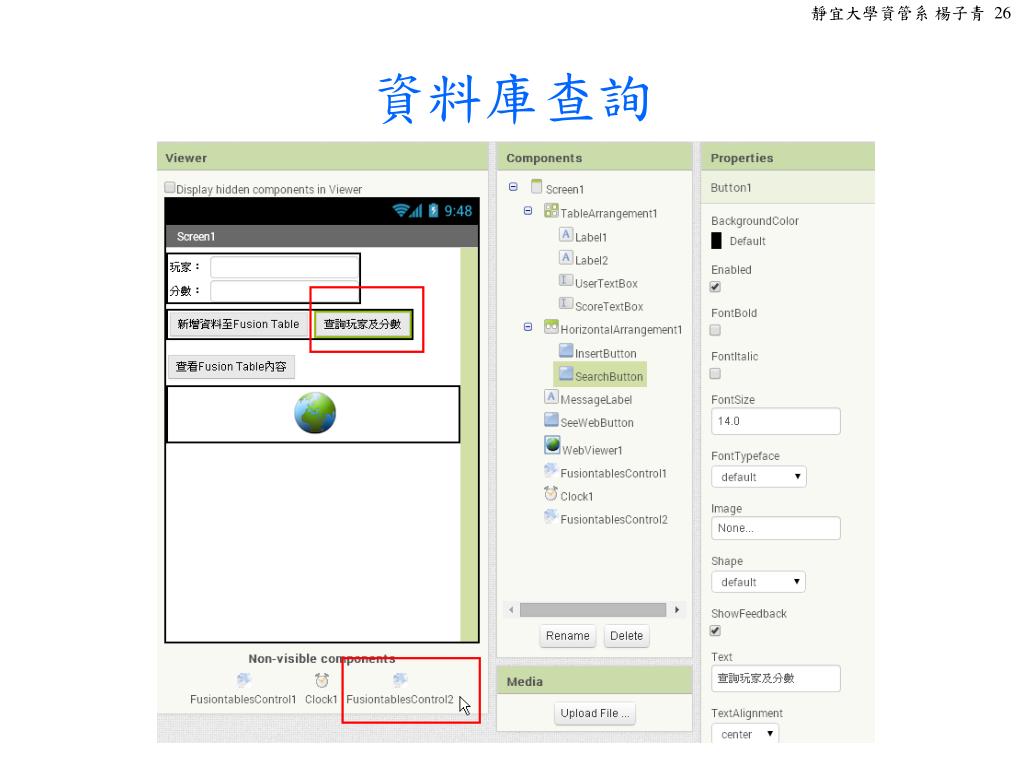Click the Upload File button
Image resolution: width=1024 pixels, height=768 pixels.
(x=594, y=713)
